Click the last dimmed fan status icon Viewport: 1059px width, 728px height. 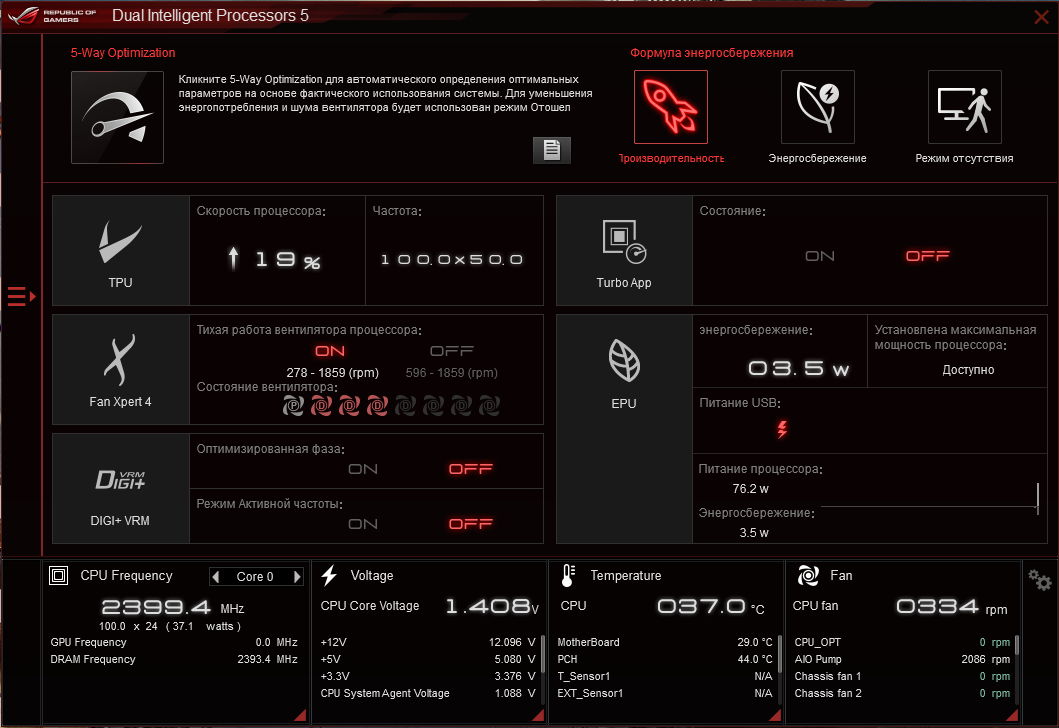click(x=489, y=405)
